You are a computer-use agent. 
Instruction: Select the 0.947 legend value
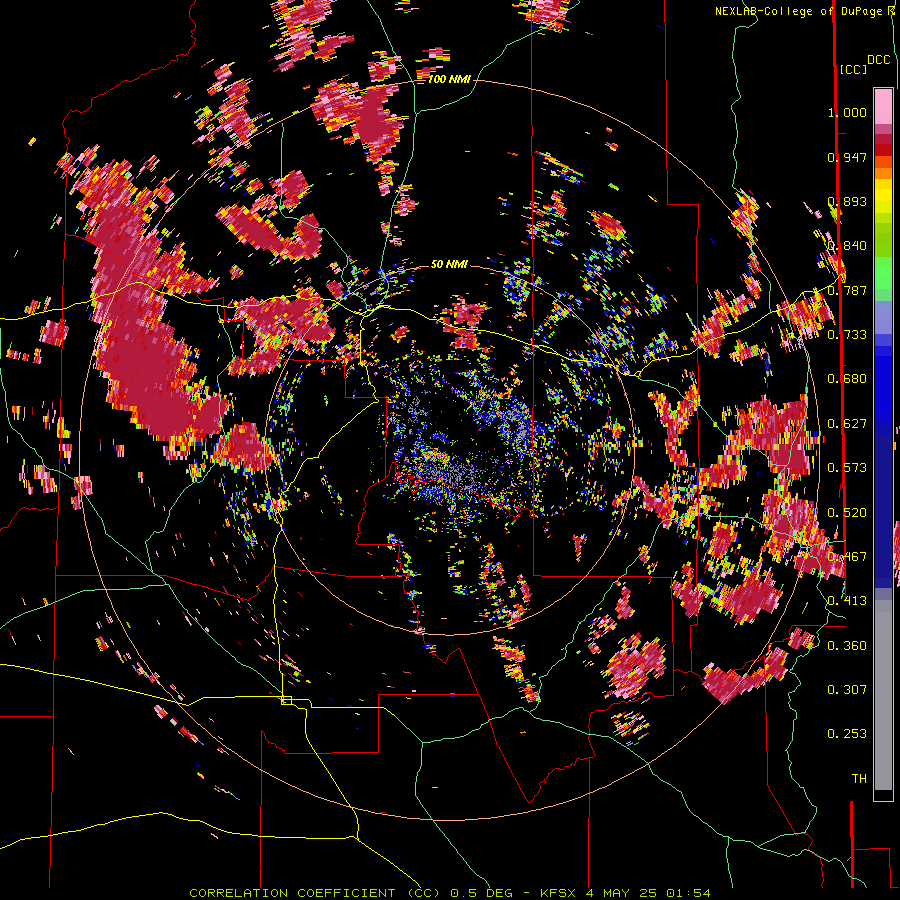click(847, 157)
